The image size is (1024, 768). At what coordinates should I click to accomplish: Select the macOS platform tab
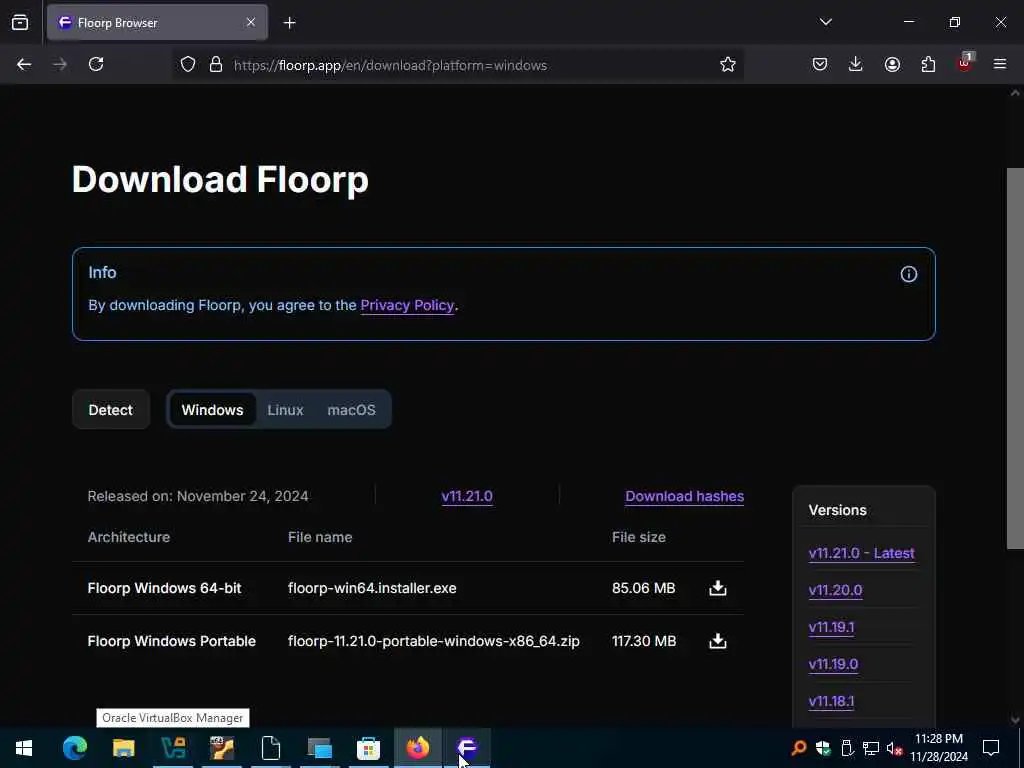pyautogui.click(x=351, y=410)
